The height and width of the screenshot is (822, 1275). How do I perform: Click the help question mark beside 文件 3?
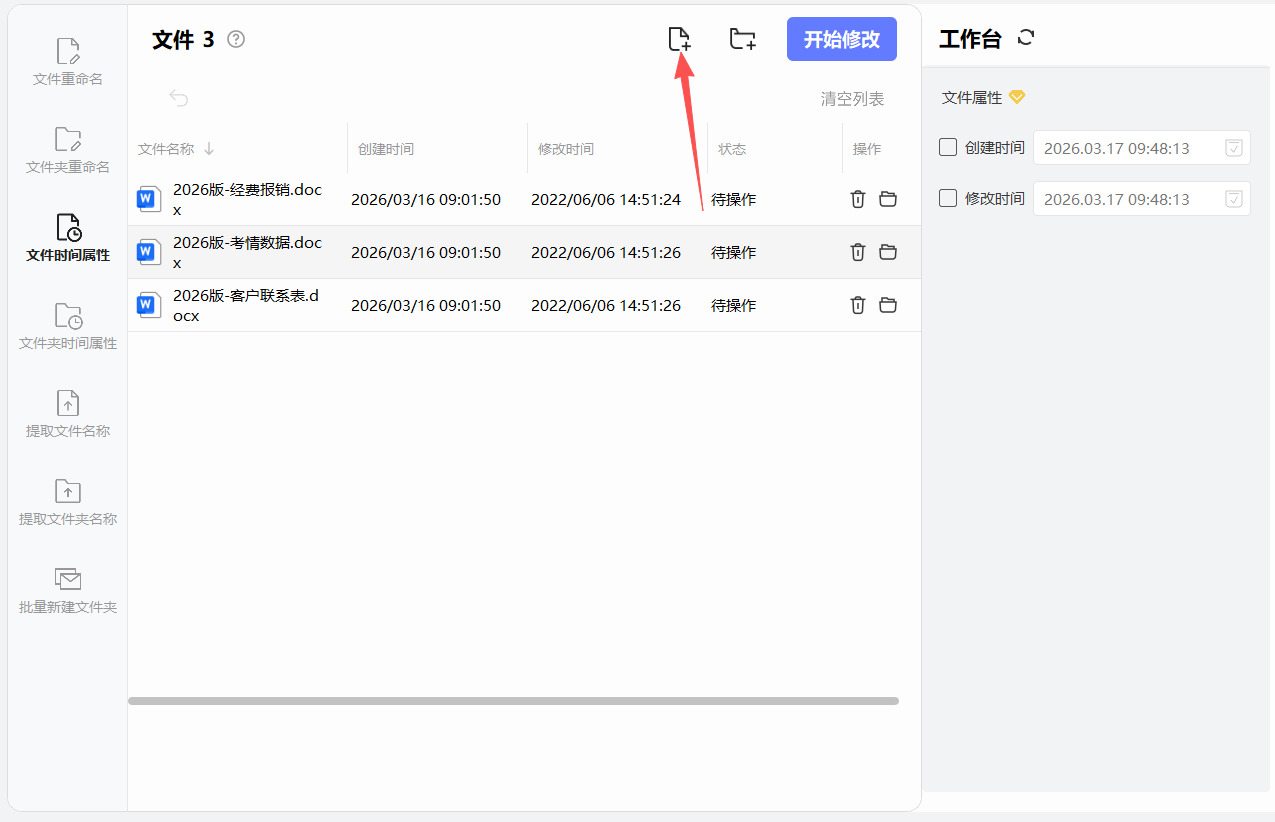[x=236, y=39]
